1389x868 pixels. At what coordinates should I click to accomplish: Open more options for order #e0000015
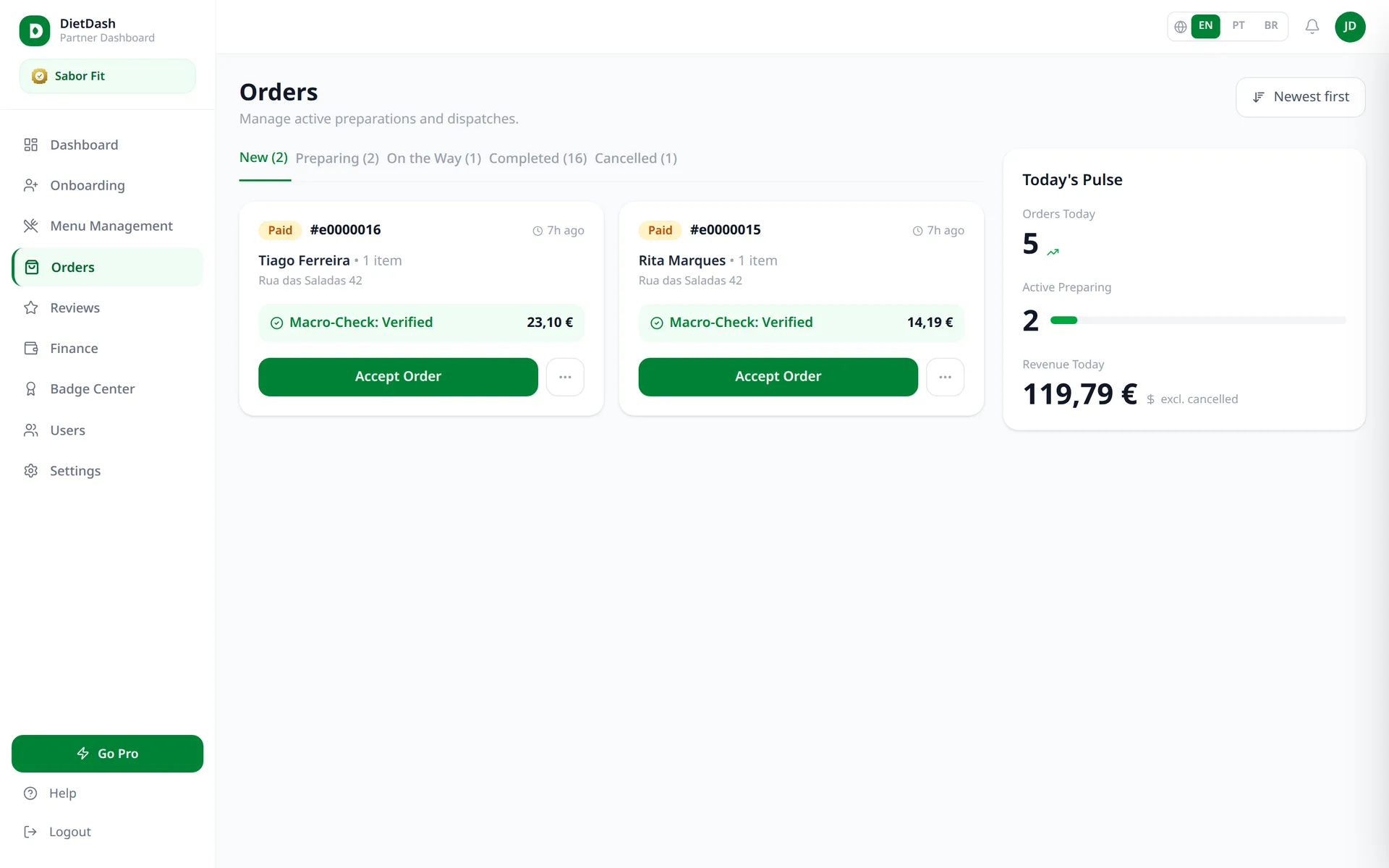pos(945,377)
